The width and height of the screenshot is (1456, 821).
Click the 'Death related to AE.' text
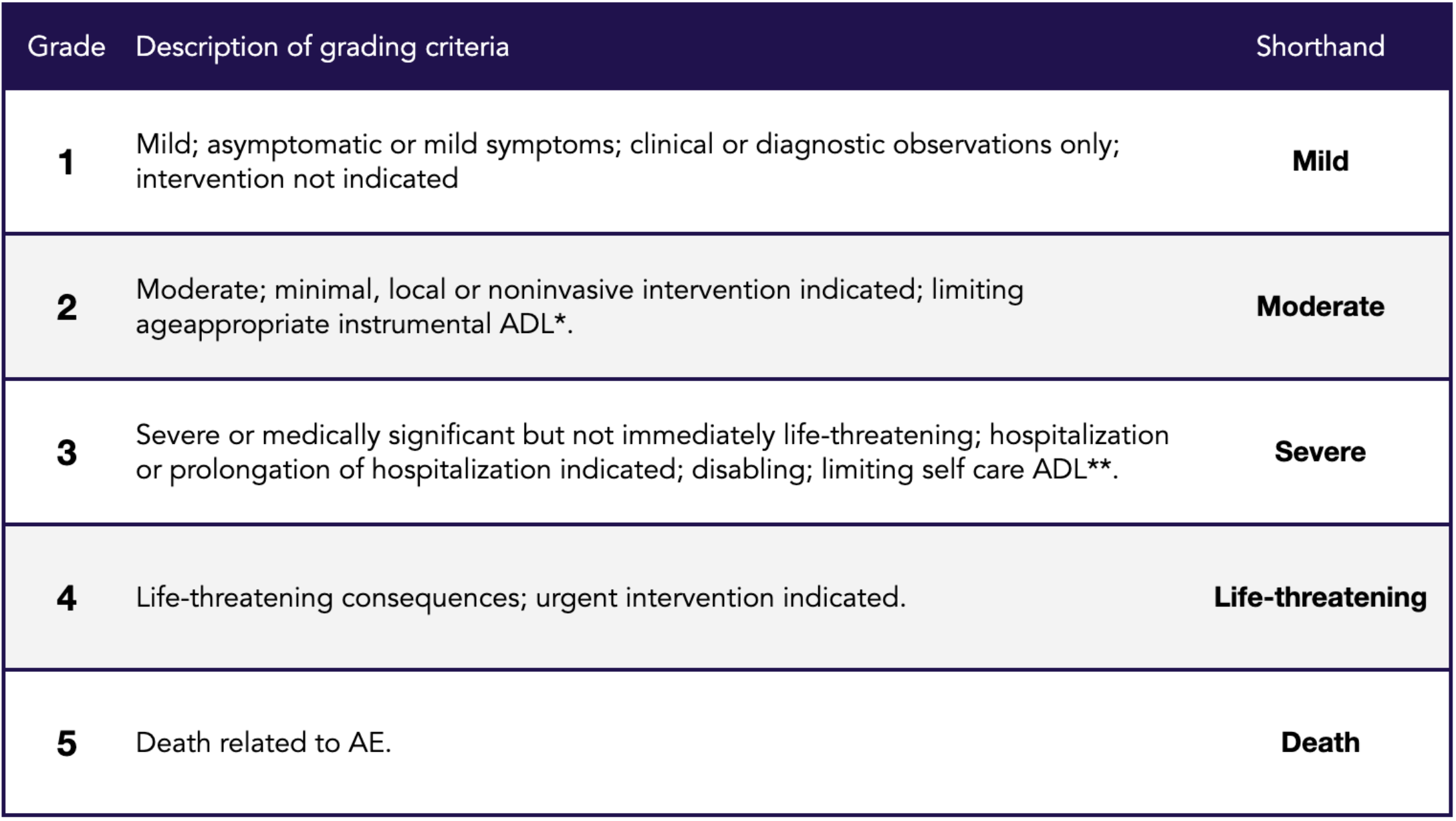pyautogui.click(x=263, y=743)
